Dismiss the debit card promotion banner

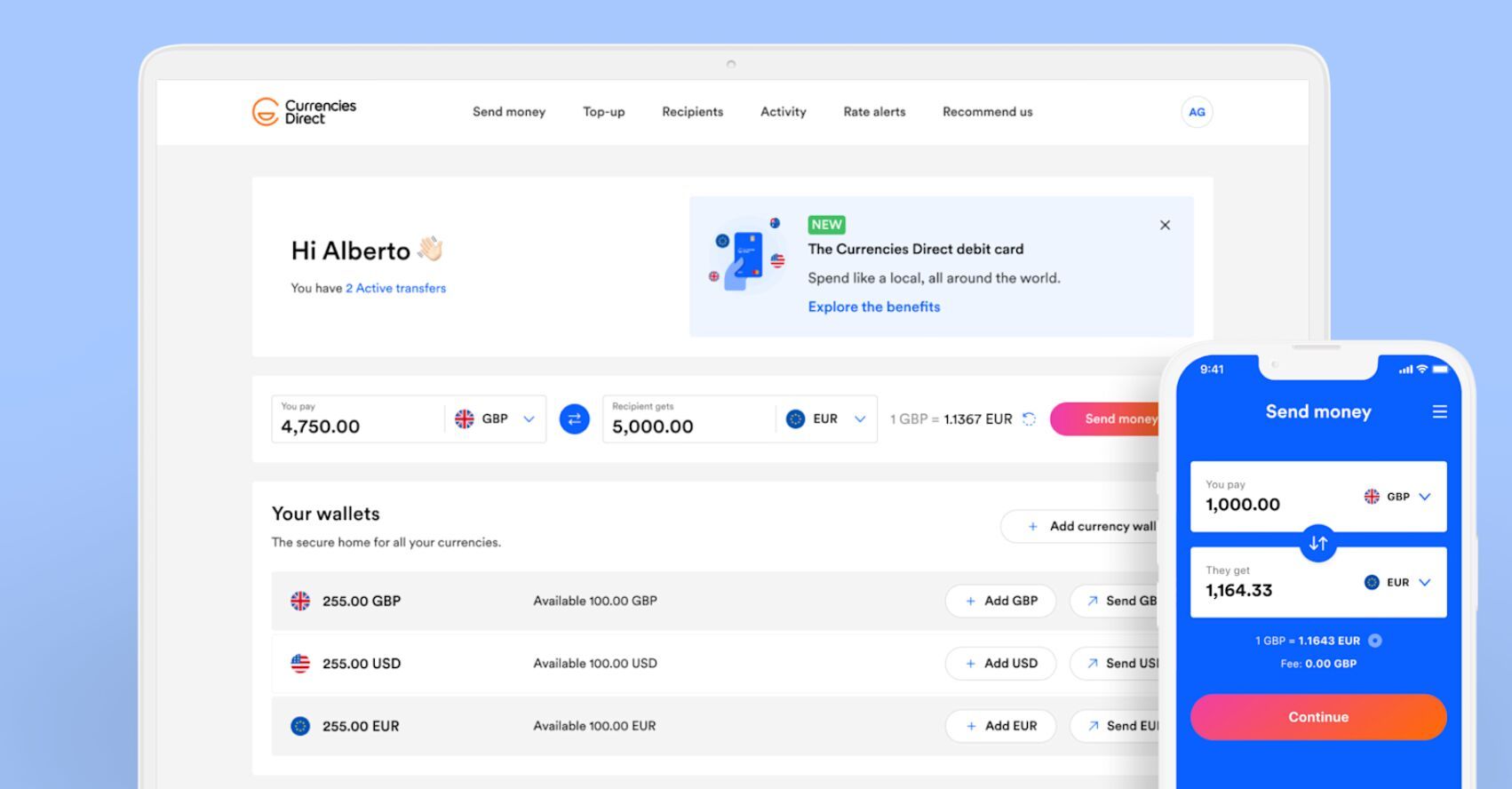click(x=1165, y=226)
